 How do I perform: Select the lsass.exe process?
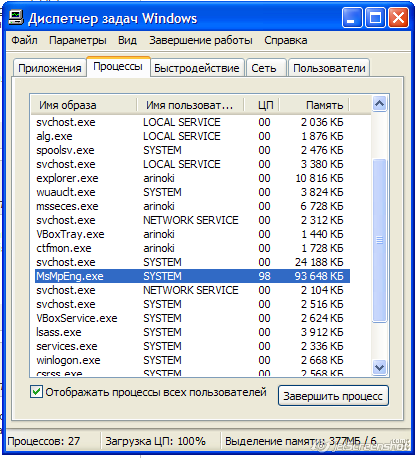pos(192,332)
